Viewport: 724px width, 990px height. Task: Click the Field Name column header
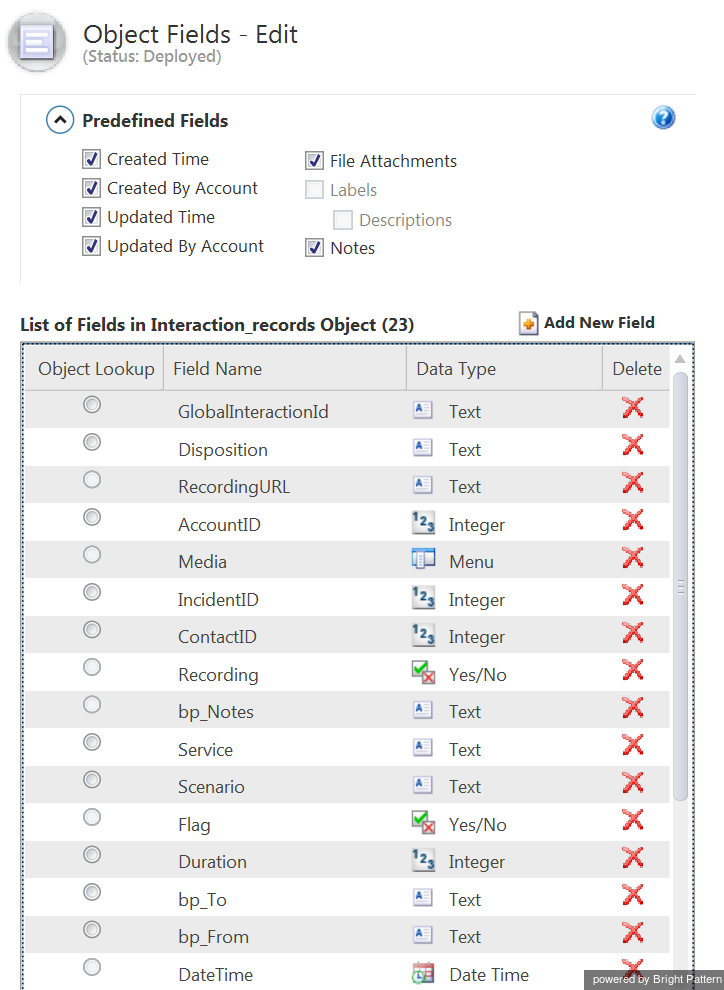217,369
